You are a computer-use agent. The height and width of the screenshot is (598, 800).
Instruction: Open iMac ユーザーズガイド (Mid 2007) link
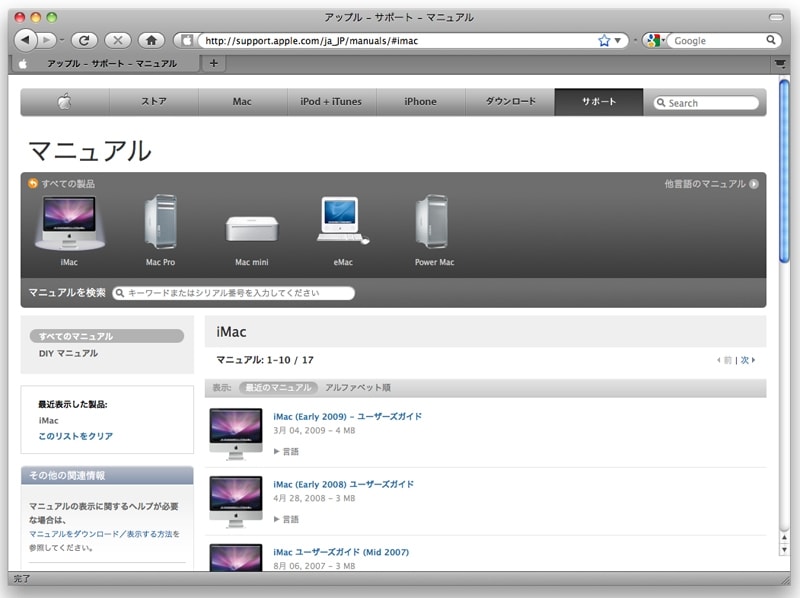click(x=341, y=552)
